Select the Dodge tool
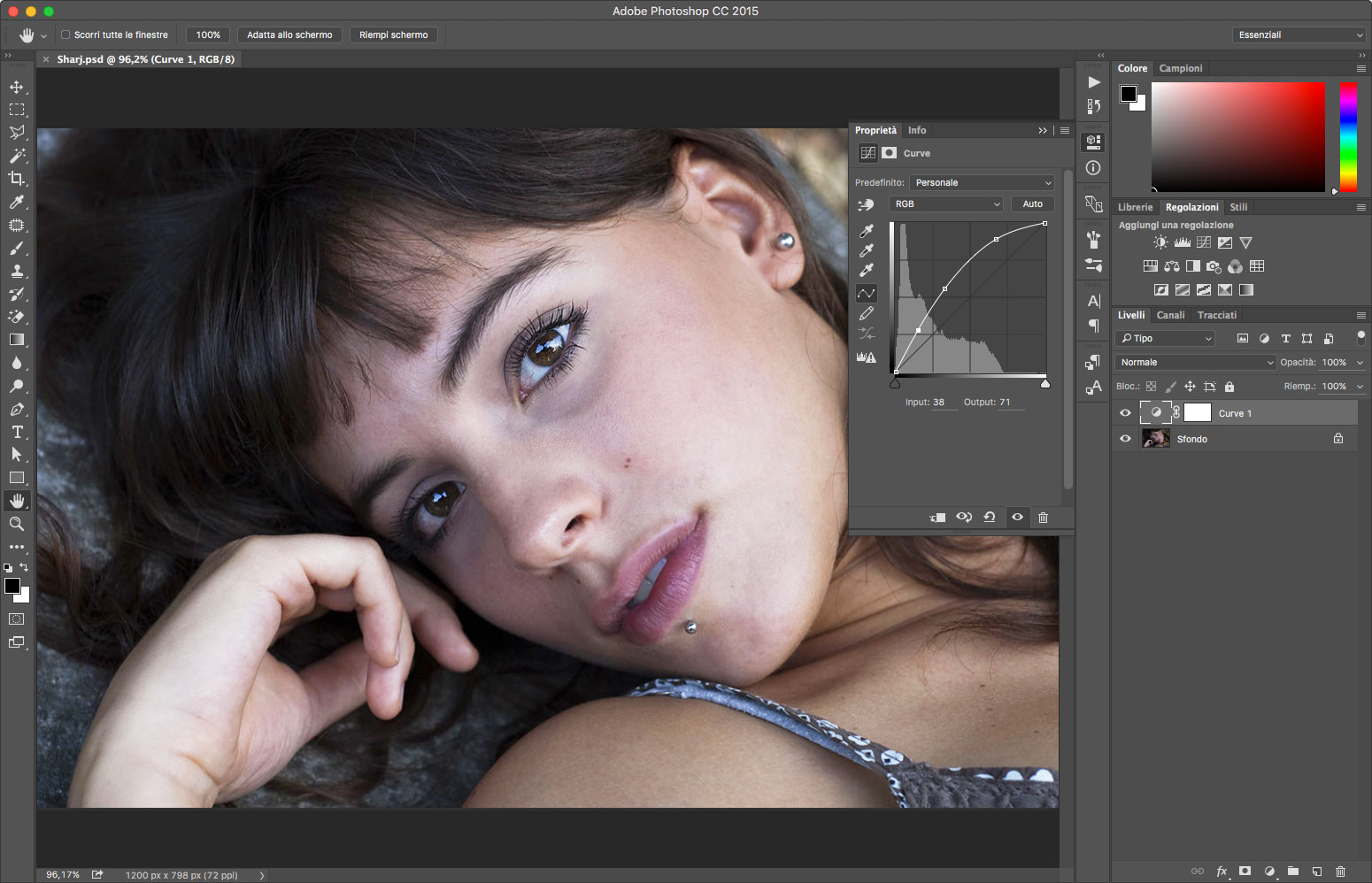The width and height of the screenshot is (1372, 883). tap(17, 386)
